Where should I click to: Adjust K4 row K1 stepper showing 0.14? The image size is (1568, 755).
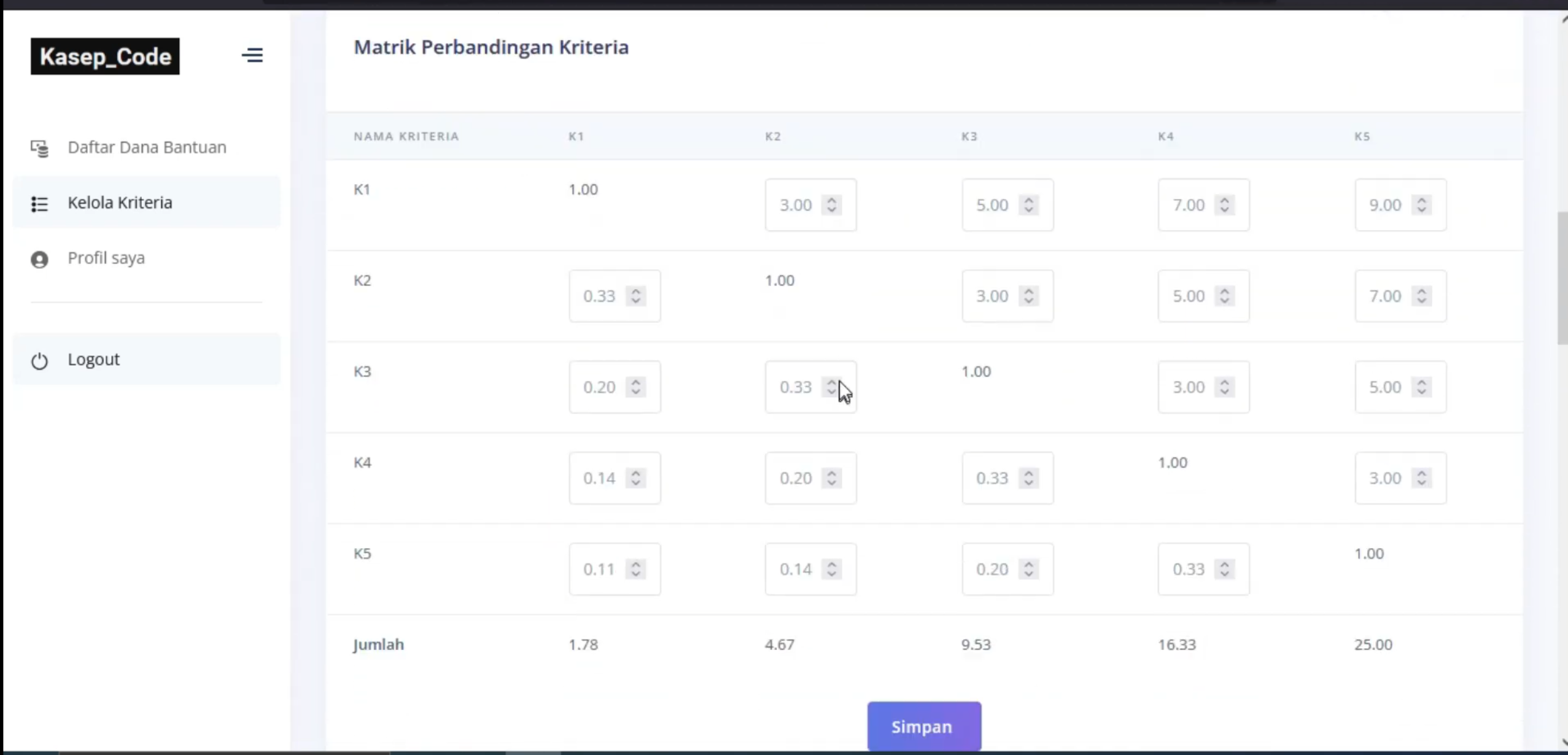(635, 478)
